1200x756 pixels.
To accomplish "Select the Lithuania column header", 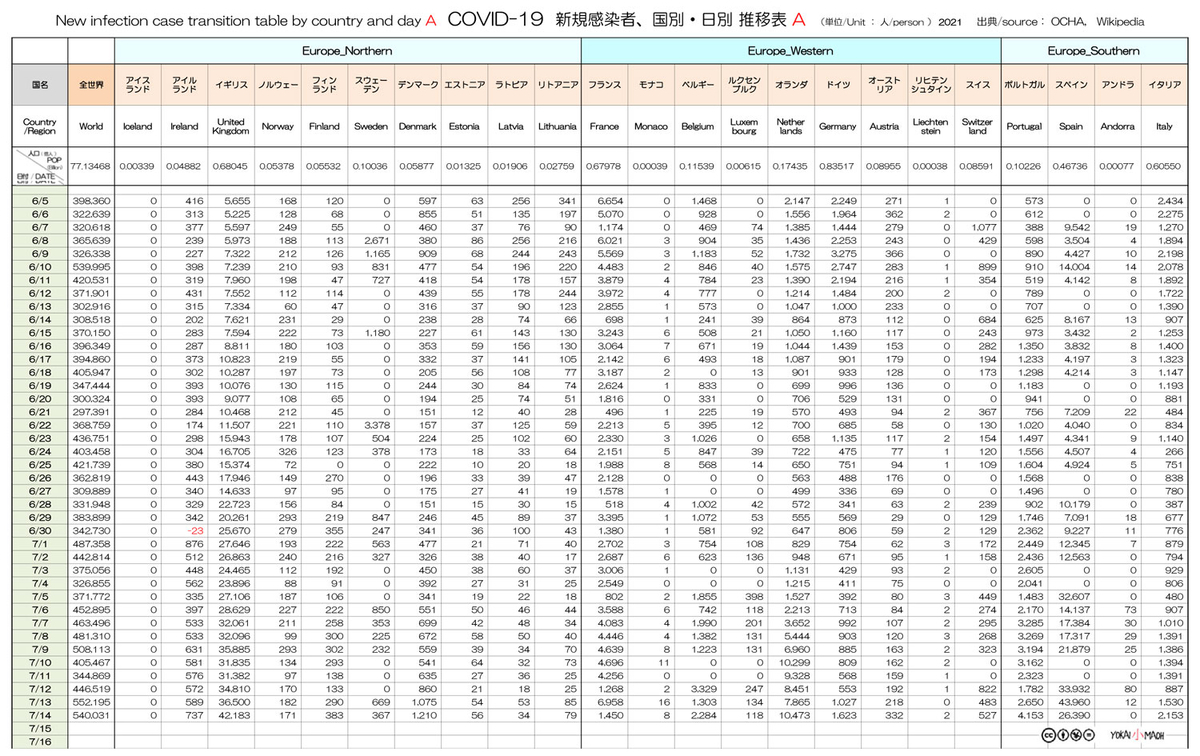I will (x=557, y=127).
